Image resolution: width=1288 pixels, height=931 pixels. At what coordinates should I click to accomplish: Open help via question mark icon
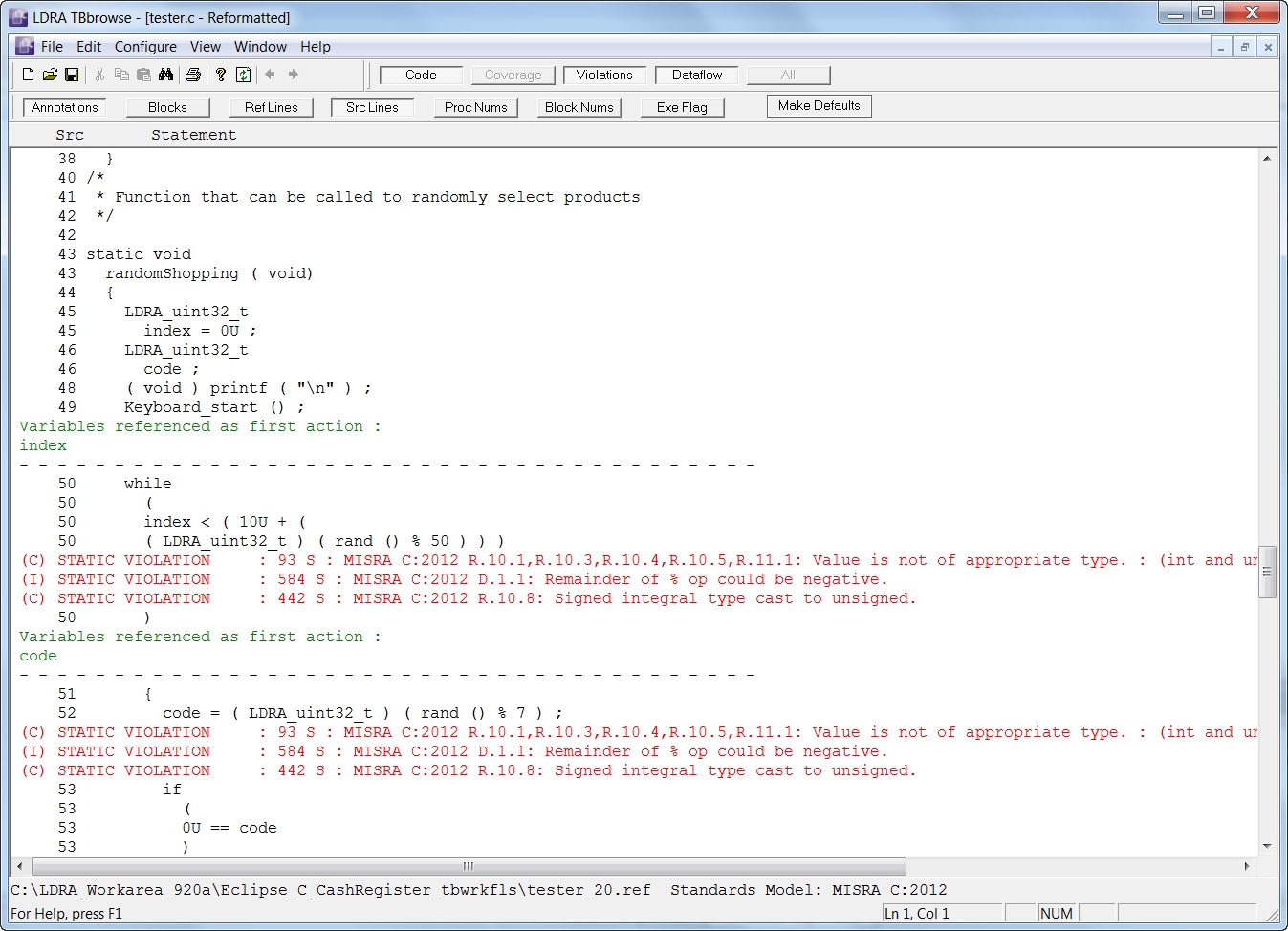tap(221, 75)
